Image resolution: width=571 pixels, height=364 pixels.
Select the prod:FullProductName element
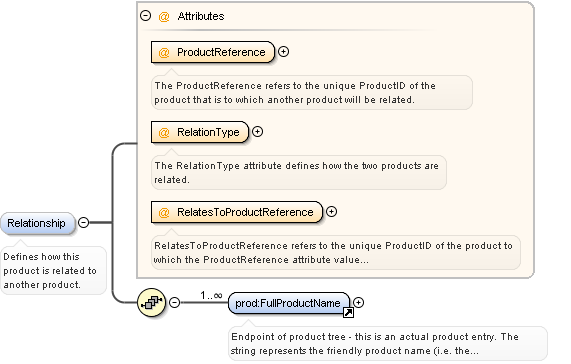pyautogui.click(x=289, y=303)
